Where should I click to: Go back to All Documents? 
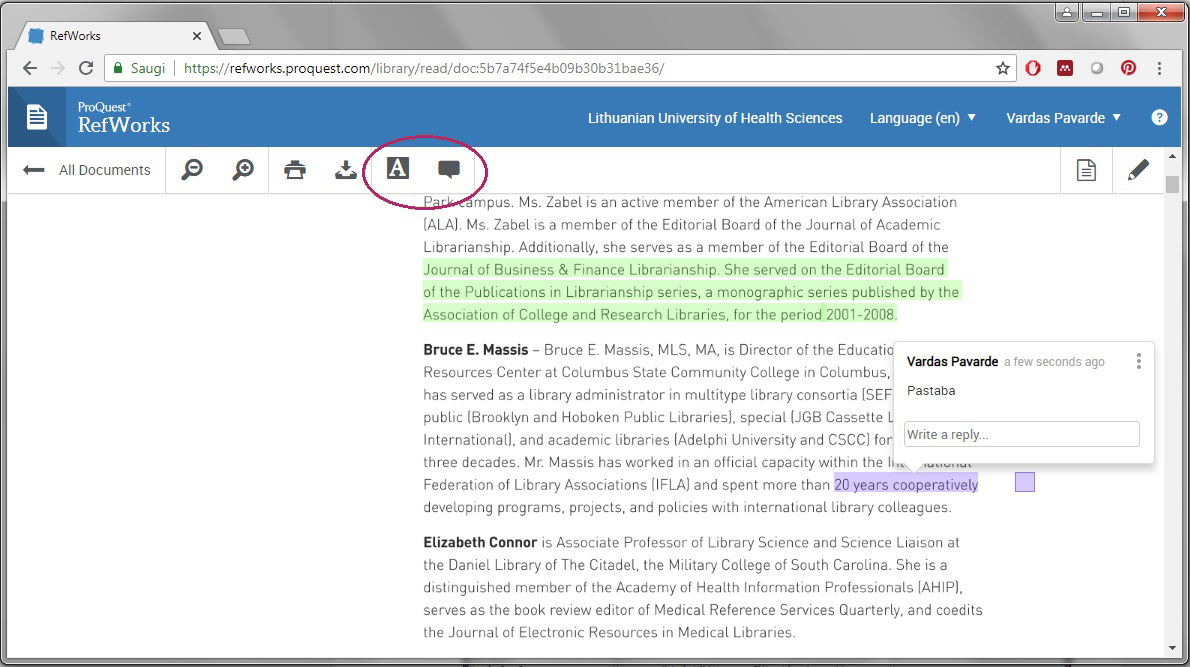click(x=87, y=170)
